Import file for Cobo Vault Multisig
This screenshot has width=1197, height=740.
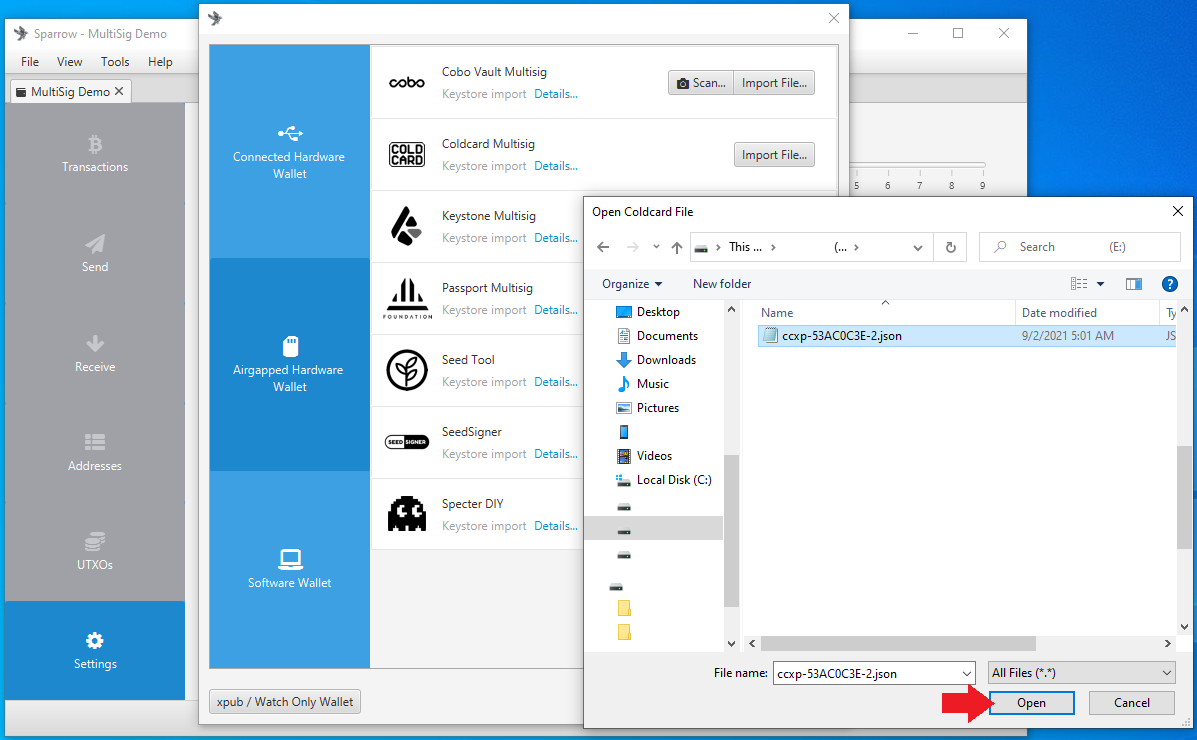coord(774,82)
